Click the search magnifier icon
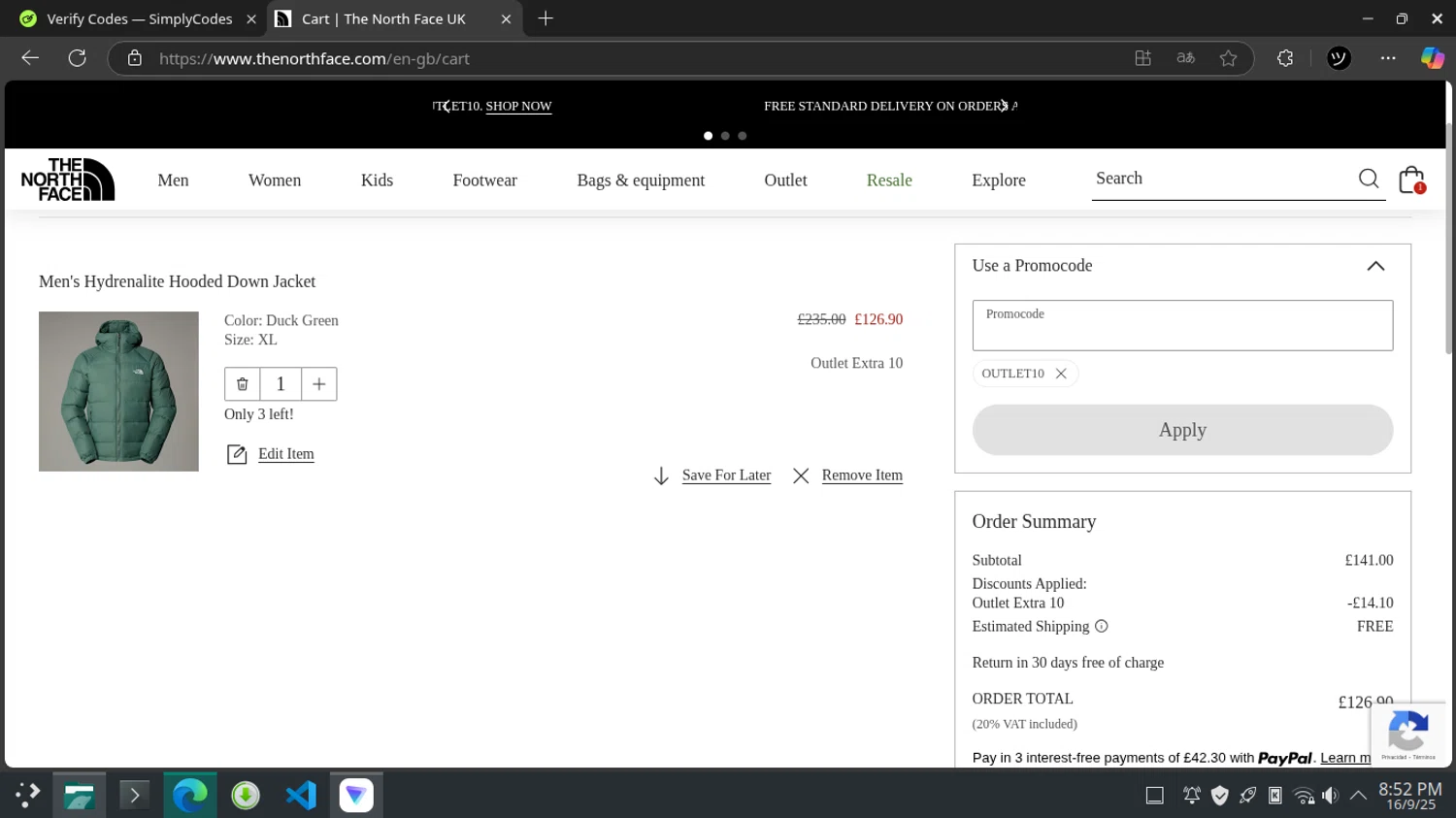The height and width of the screenshot is (818, 1456). click(1369, 179)
